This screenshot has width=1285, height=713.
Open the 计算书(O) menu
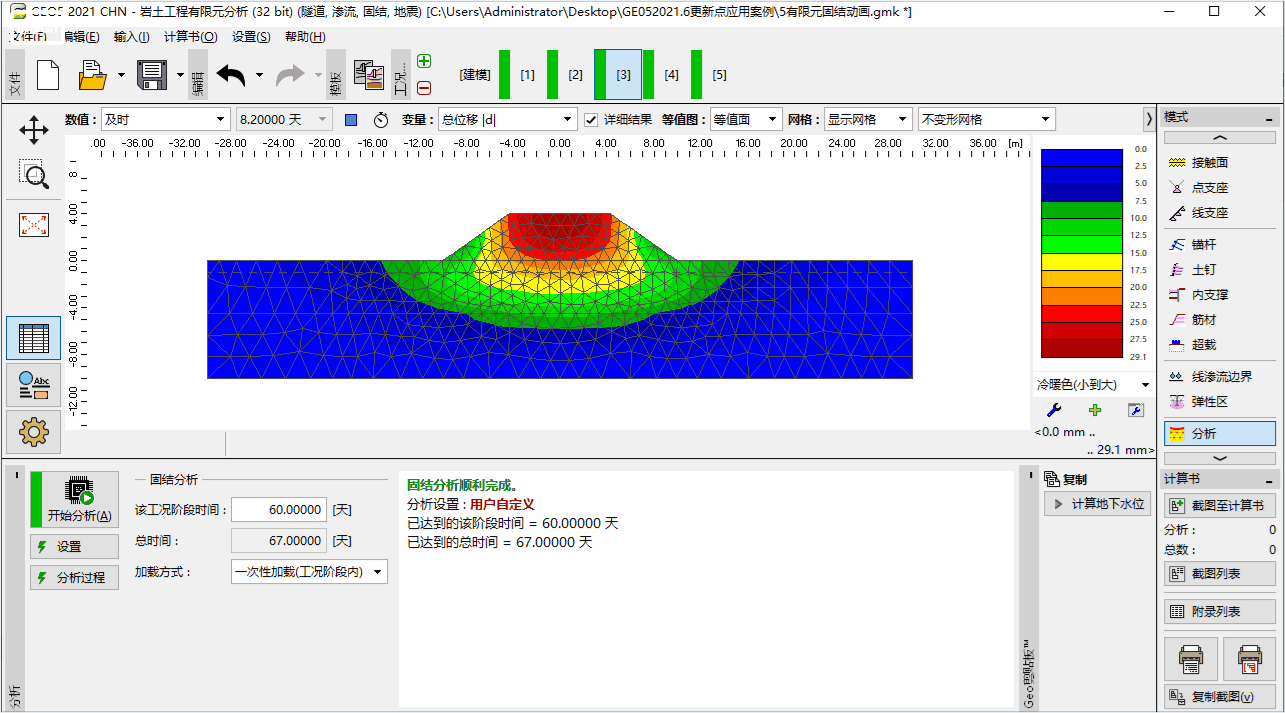(x=190, y=37)
